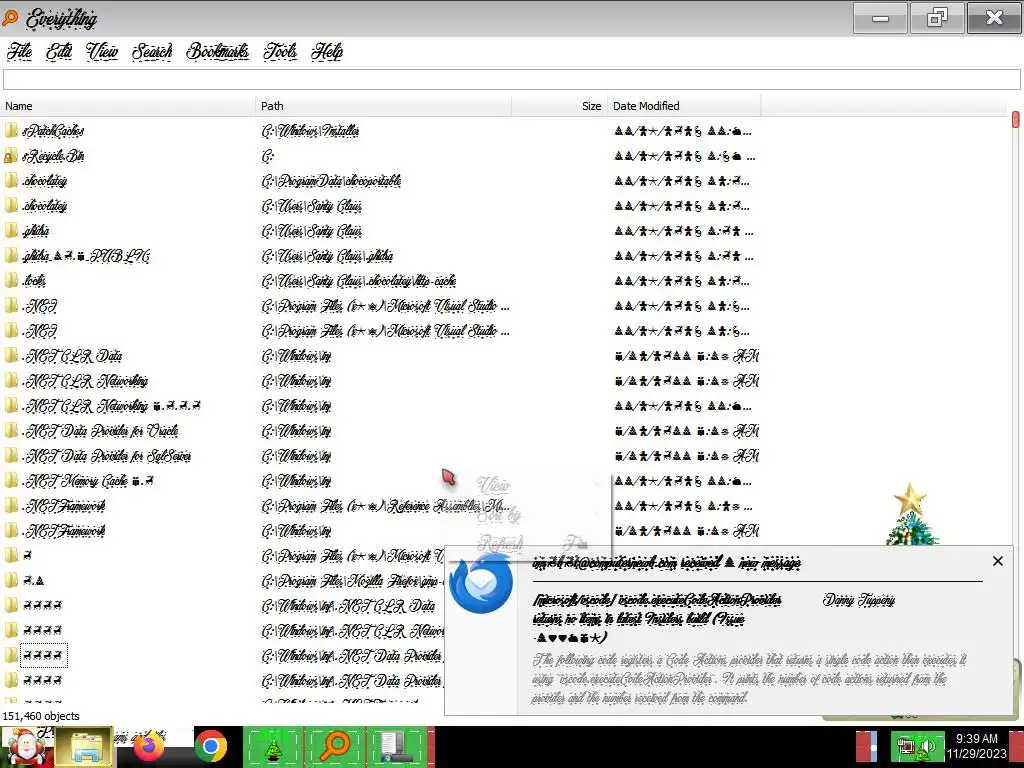Select the focused row with dotted outline
Image resolution: width=1024 pixels, height=768 pixels.
point(43,655)
